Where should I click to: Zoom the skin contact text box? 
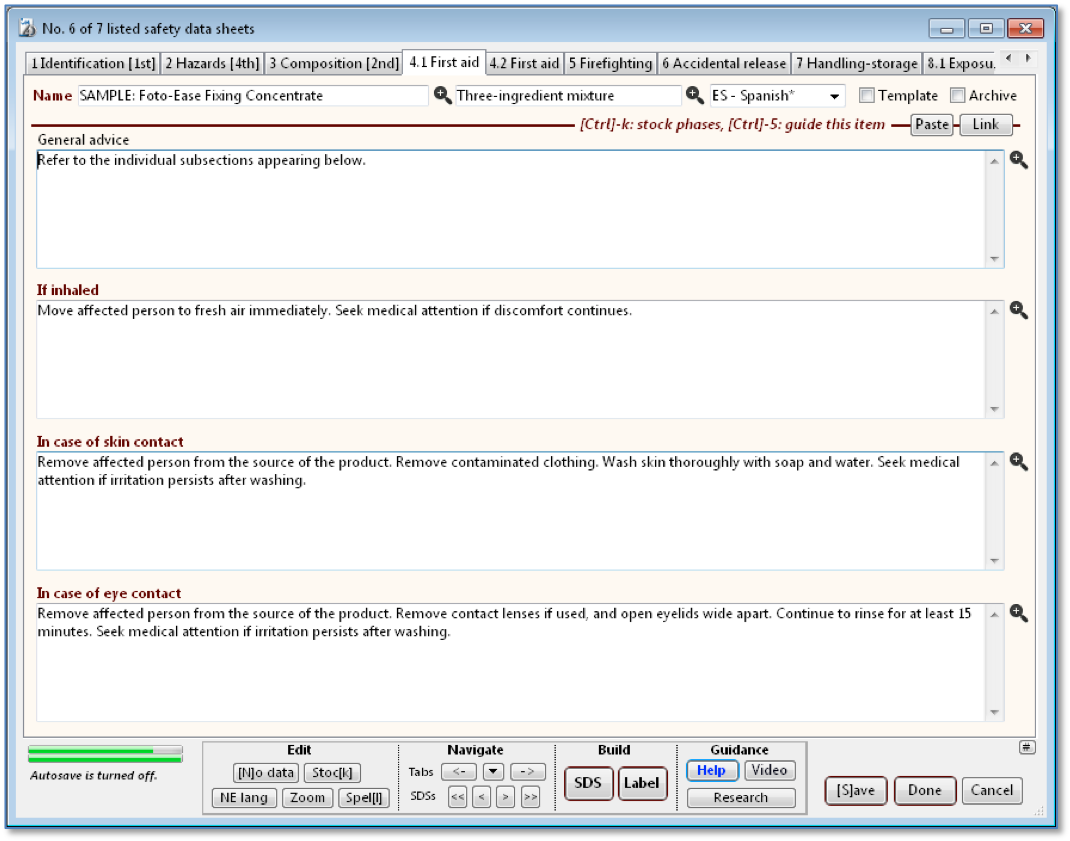click(x=1019, y=462)
